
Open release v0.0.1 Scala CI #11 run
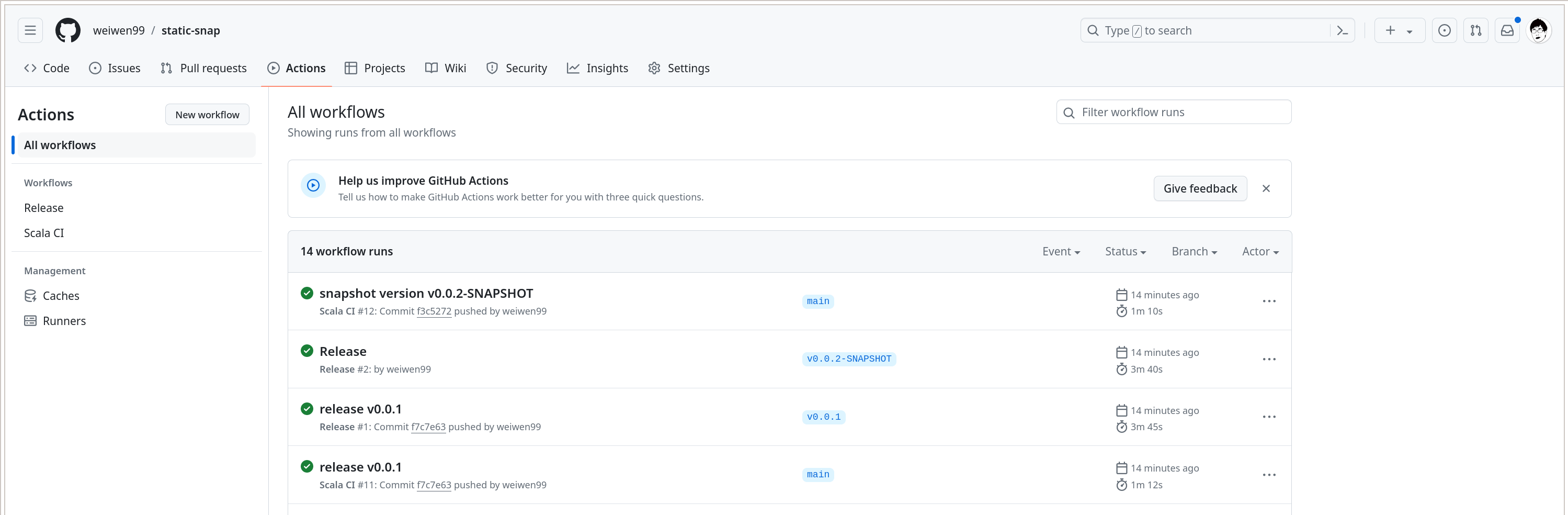[x=360, y=467]
